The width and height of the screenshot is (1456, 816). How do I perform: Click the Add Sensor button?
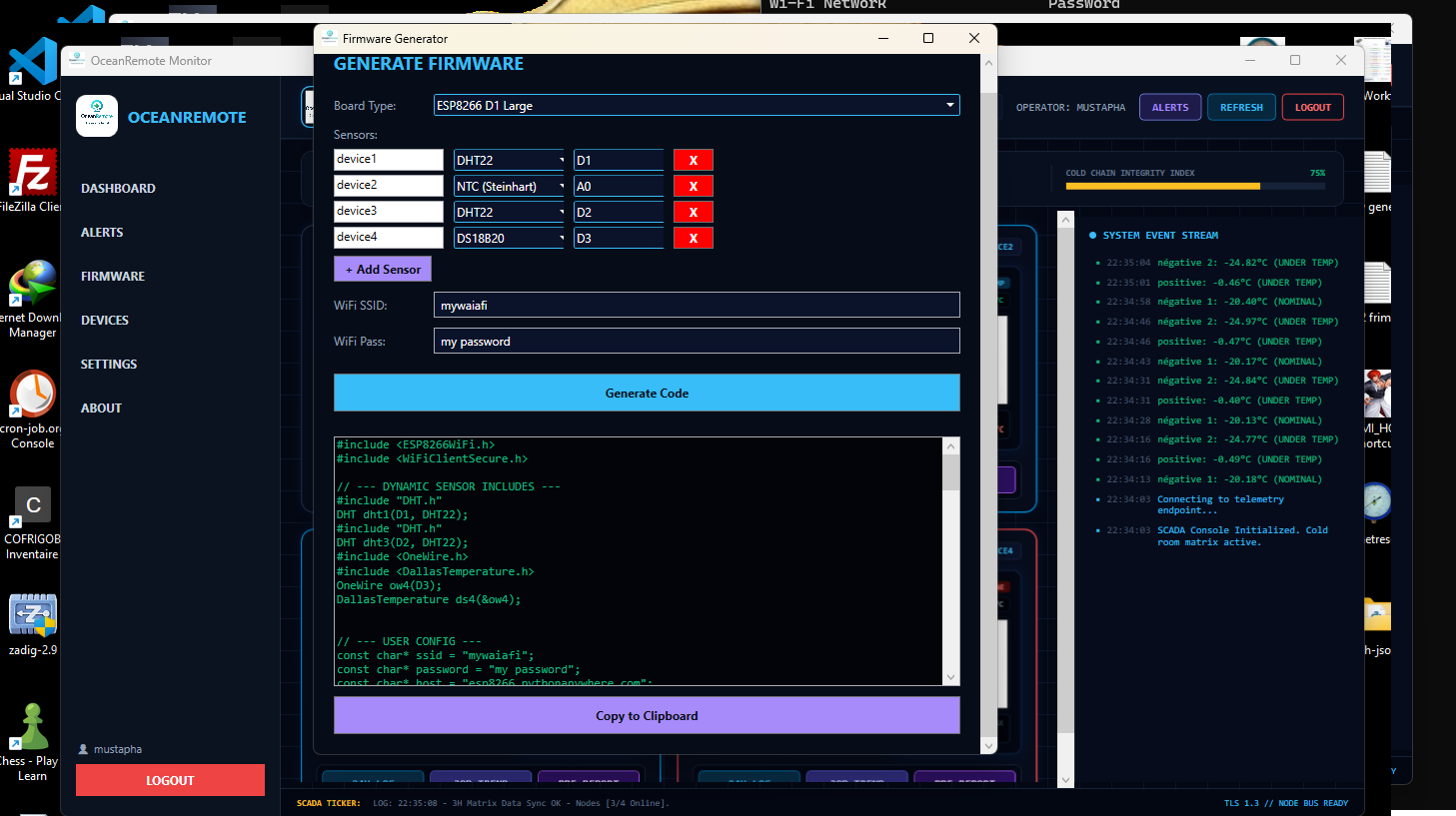point(383,269)
